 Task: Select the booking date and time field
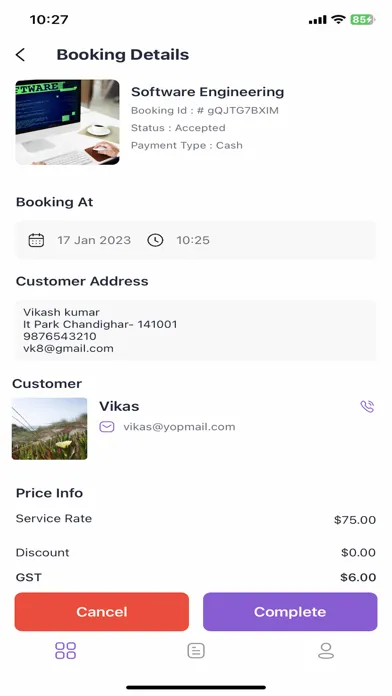195,240
